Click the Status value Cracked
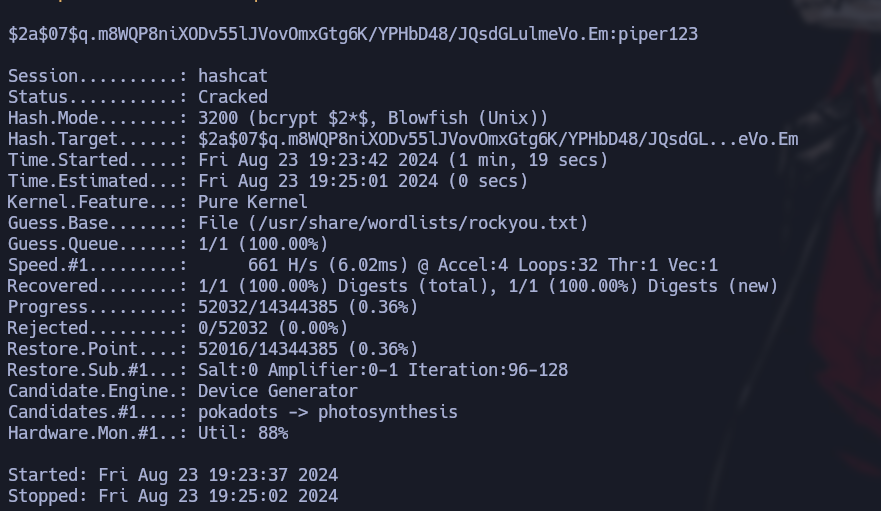 click(x=233, y=97)
